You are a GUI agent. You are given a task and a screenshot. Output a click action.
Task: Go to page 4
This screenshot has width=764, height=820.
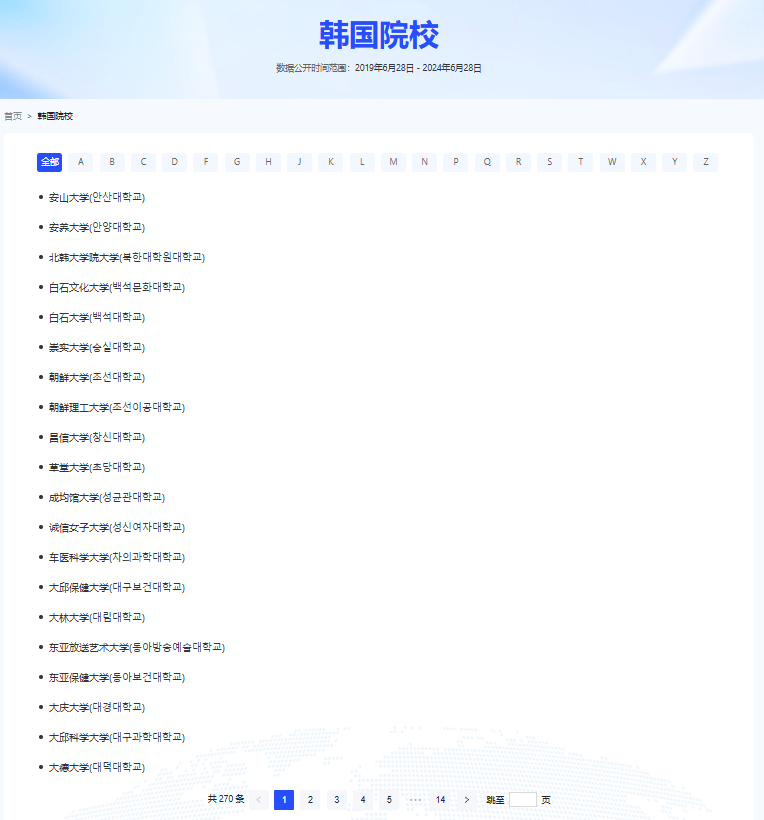(x=362, y=800)
